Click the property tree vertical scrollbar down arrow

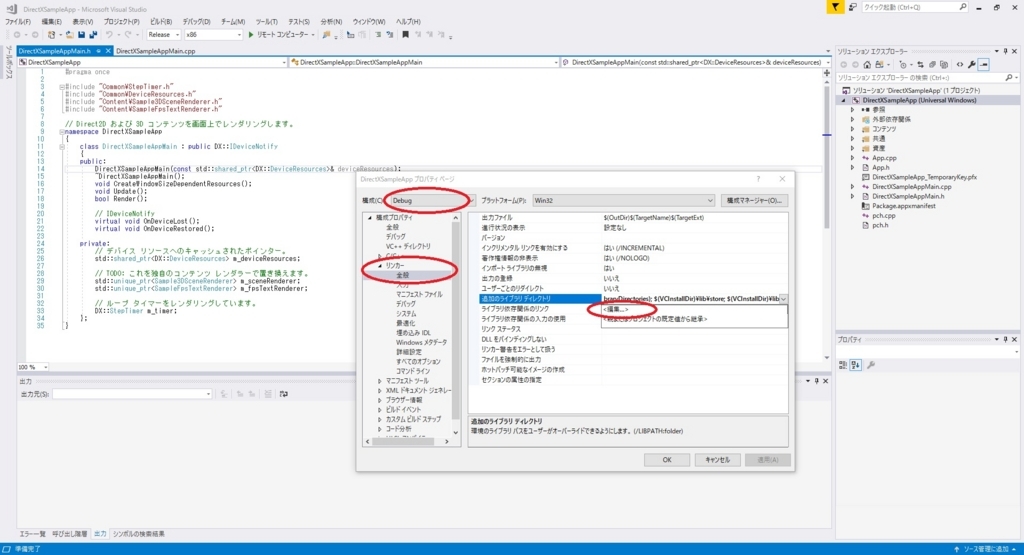[455, 432]
